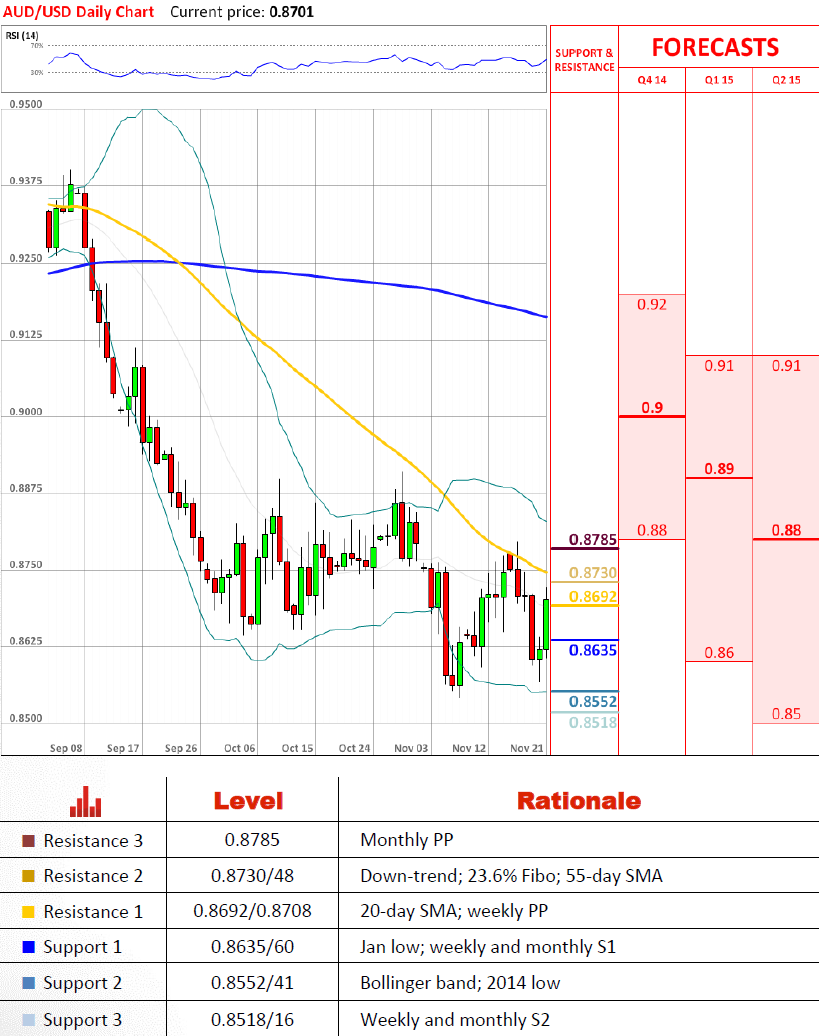Click the Resistance 2 row label
819x1036 pixels.
coord(93,876)
